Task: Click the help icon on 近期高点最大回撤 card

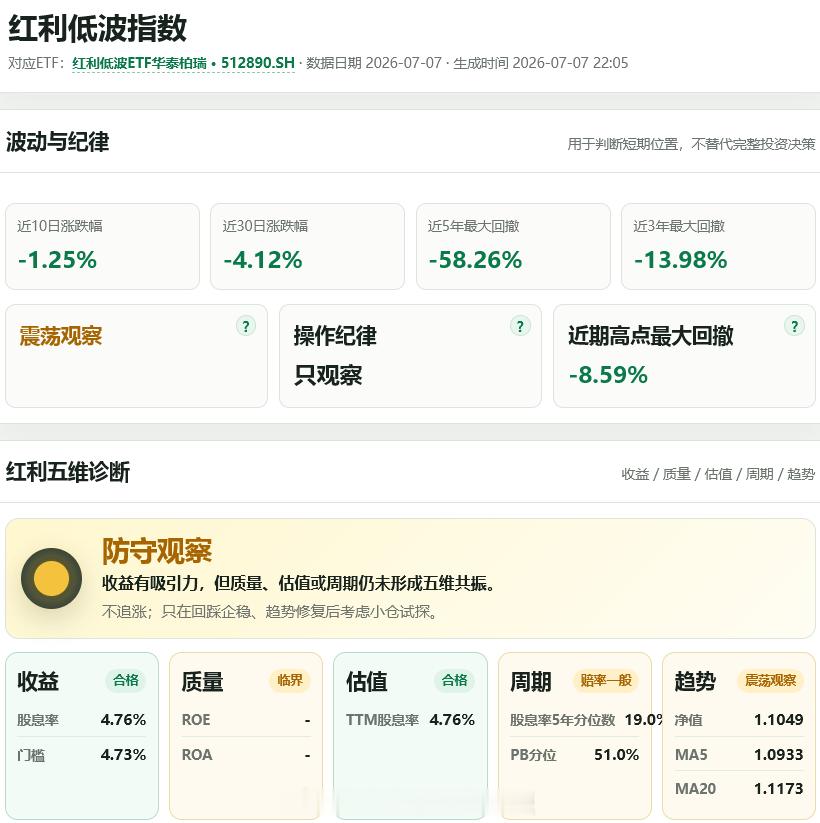Action: (794, 326)
